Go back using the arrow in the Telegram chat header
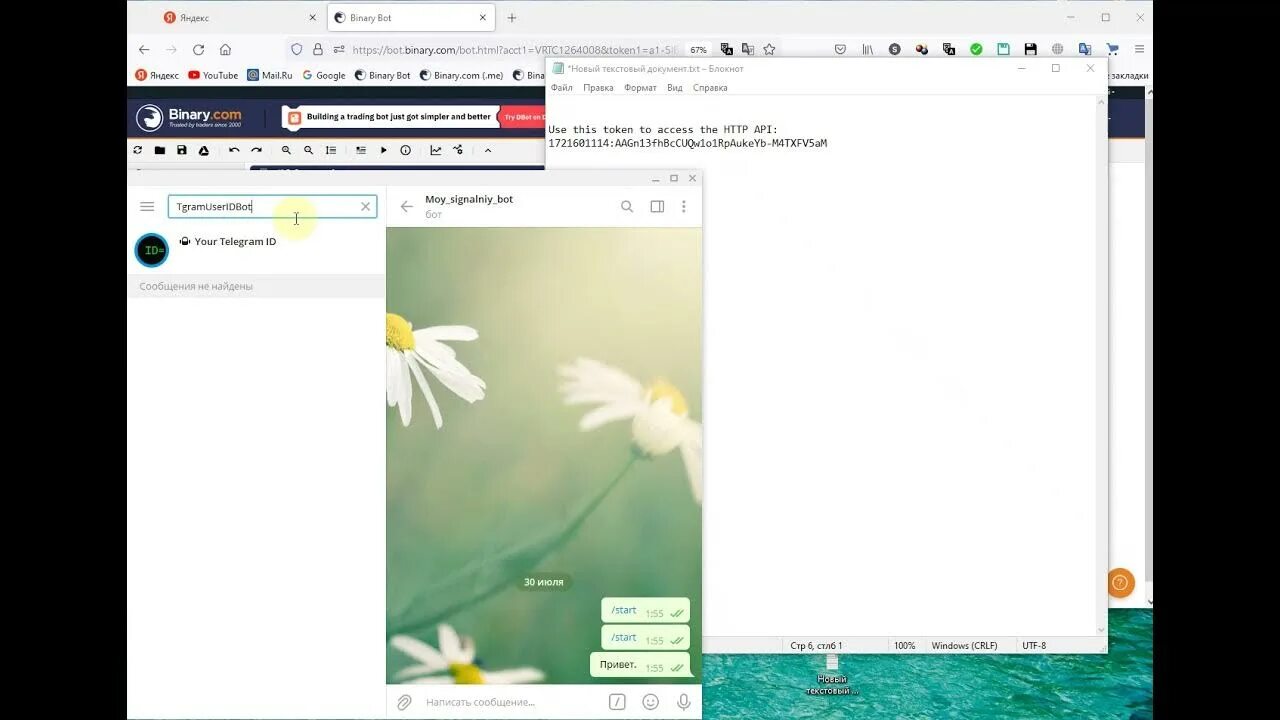Image resolution: width=1280 pixels, height=720 pixels. coord(406,207)
